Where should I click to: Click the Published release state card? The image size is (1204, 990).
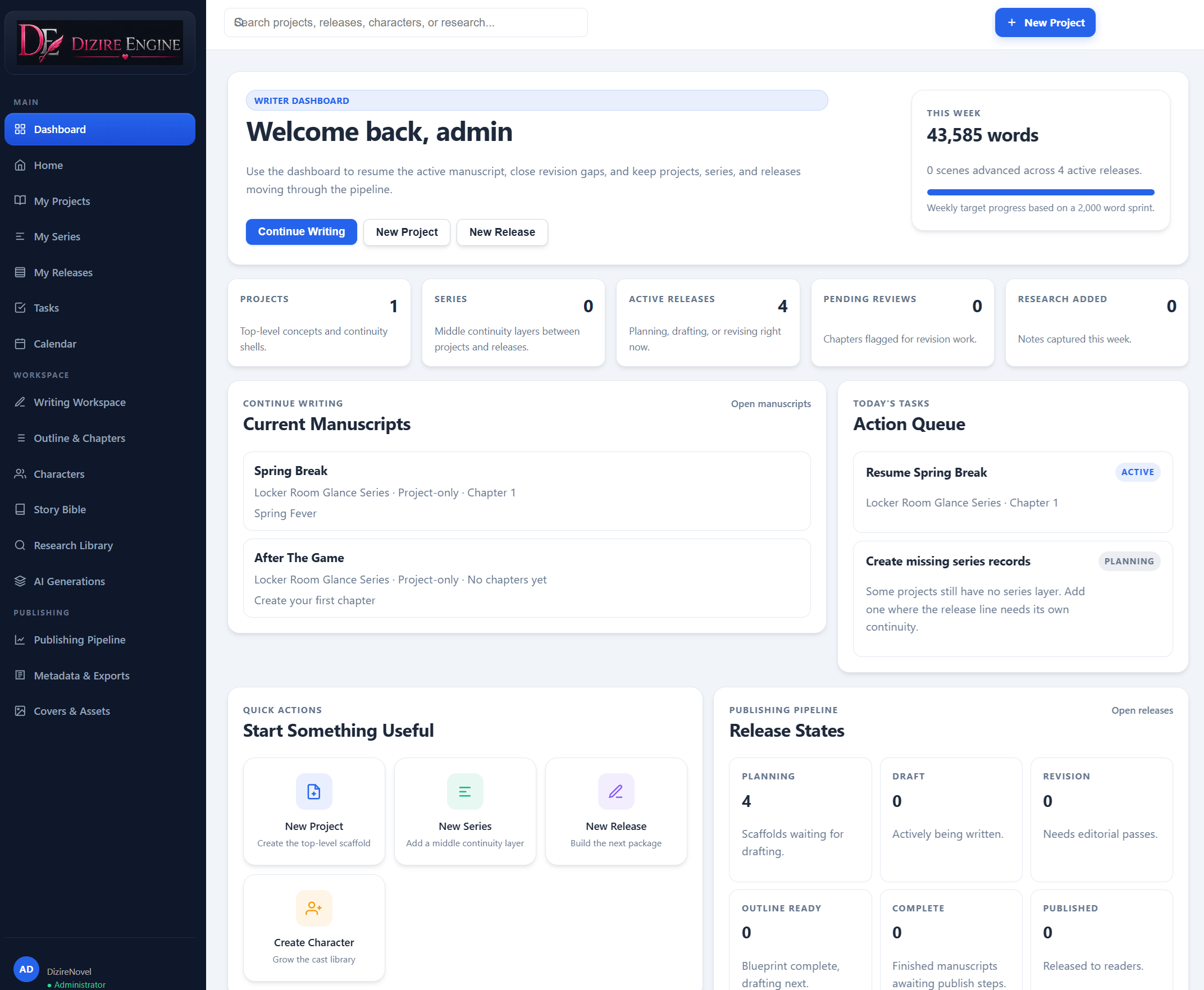coord(1101,940)
